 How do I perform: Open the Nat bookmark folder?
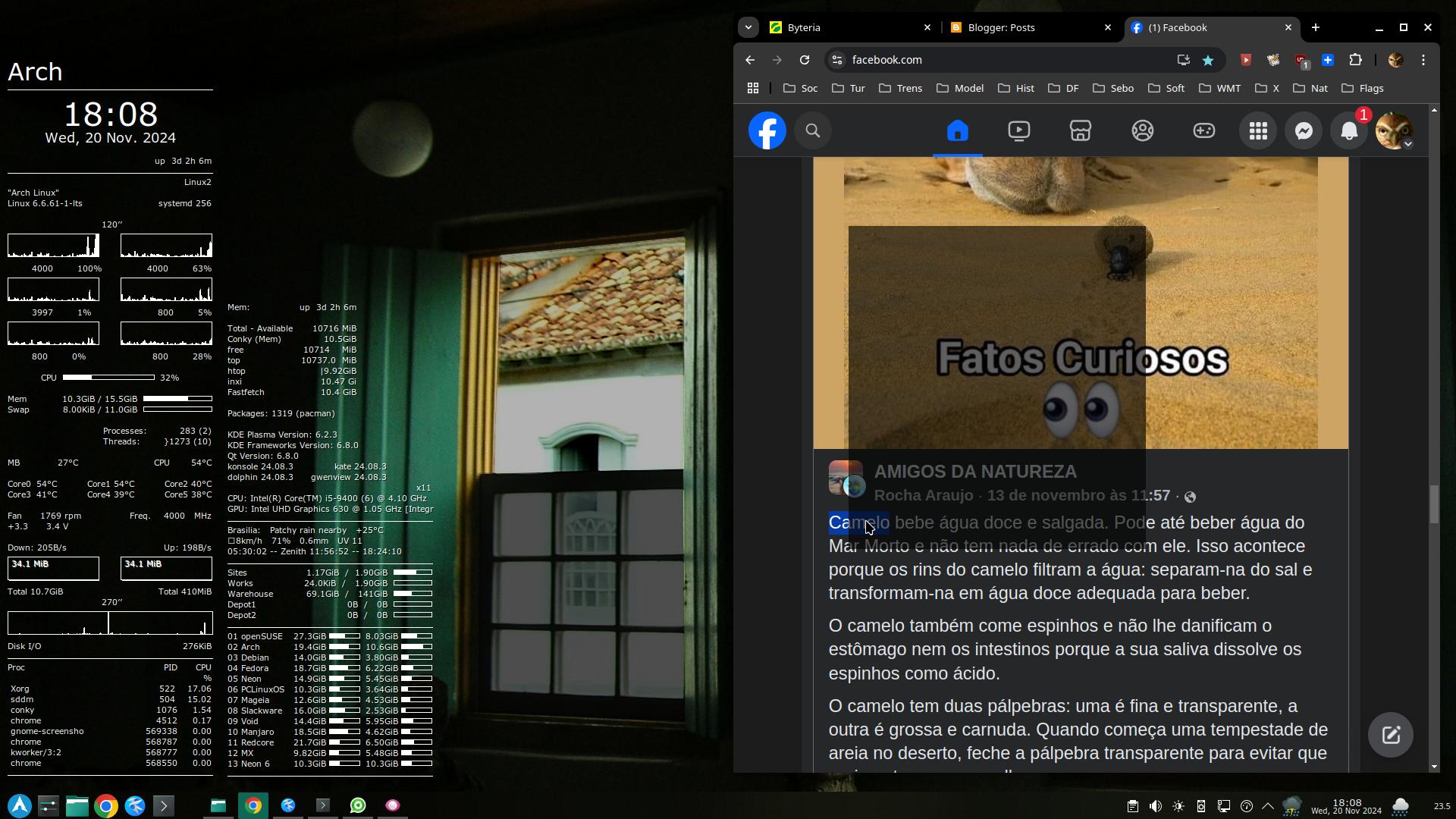tap(1310, 89)
